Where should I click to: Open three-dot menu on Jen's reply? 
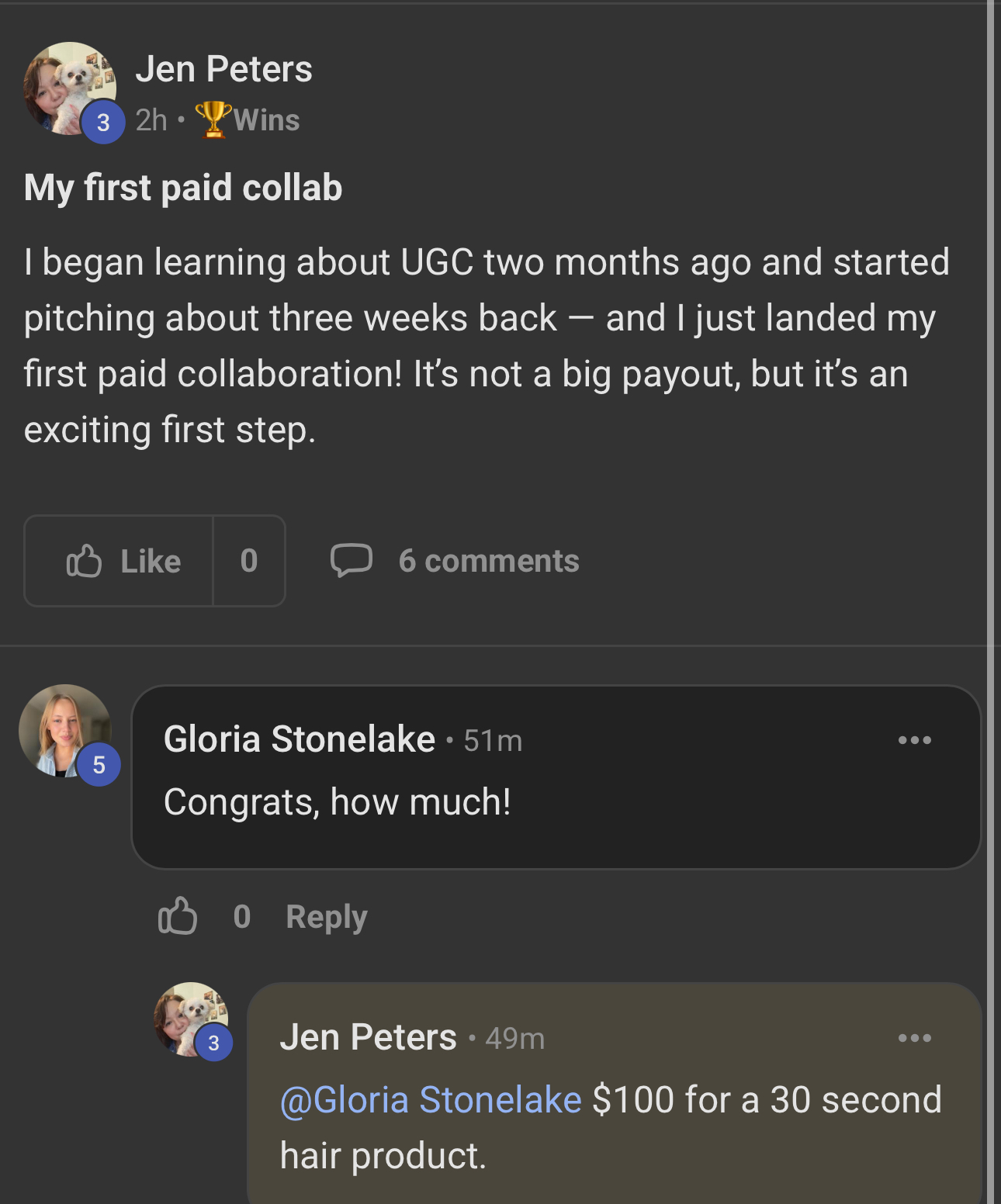914,1037
